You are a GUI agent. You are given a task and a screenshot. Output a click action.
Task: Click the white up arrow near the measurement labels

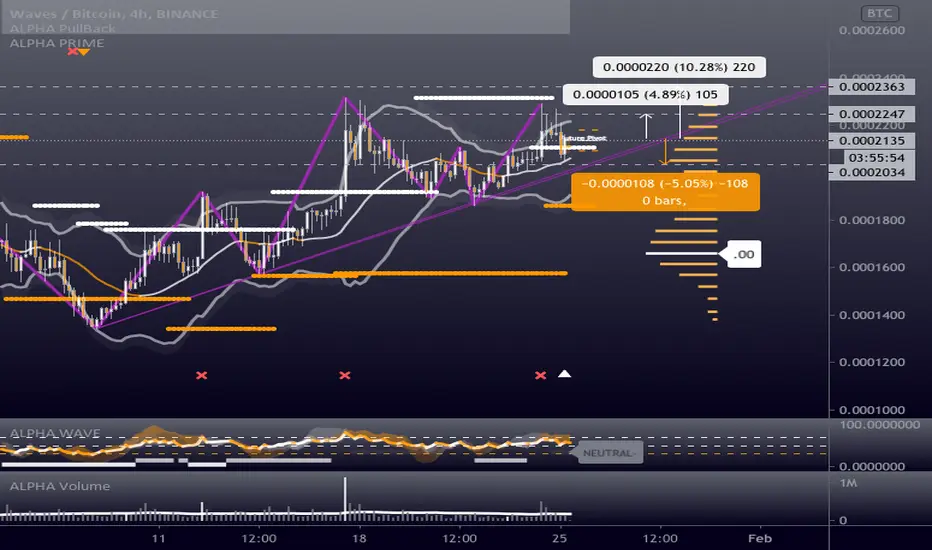click(646, 125)
